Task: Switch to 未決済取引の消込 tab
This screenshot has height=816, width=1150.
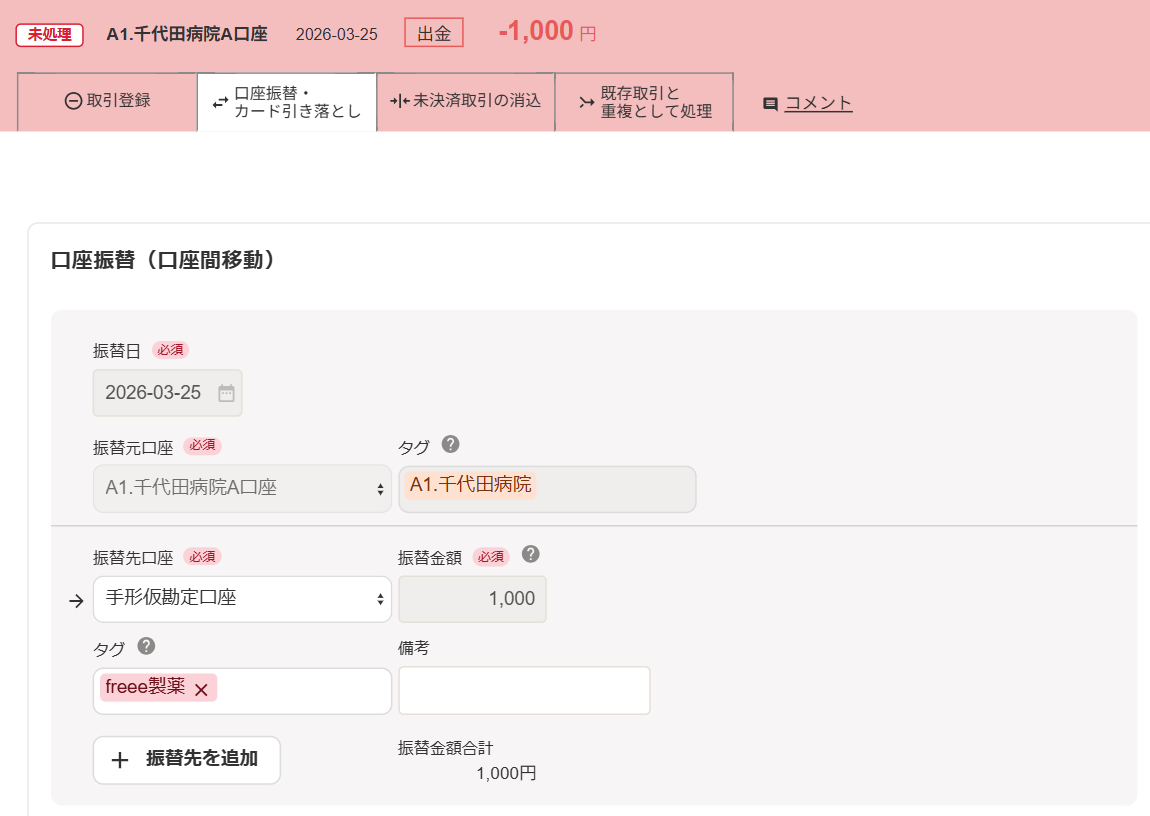Action: tap(466, 102)
